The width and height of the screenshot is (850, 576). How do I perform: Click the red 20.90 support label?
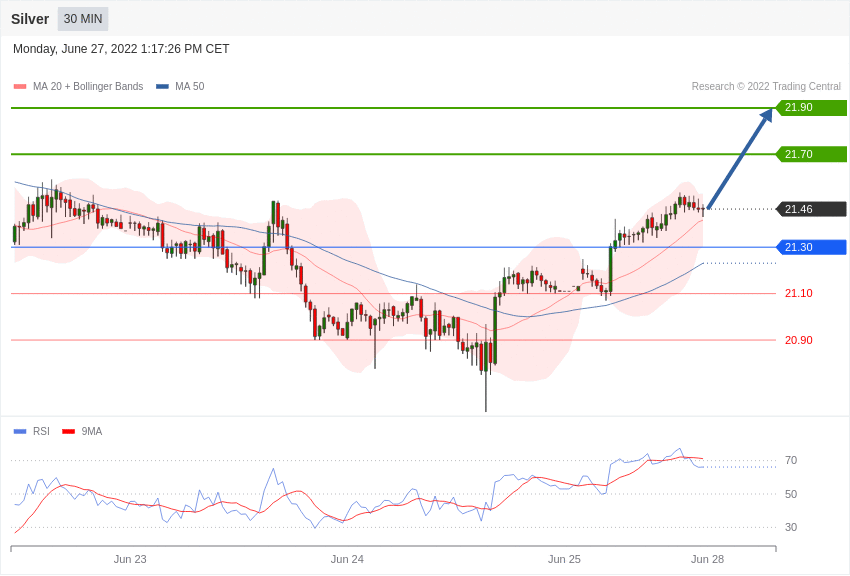point(799,340)
